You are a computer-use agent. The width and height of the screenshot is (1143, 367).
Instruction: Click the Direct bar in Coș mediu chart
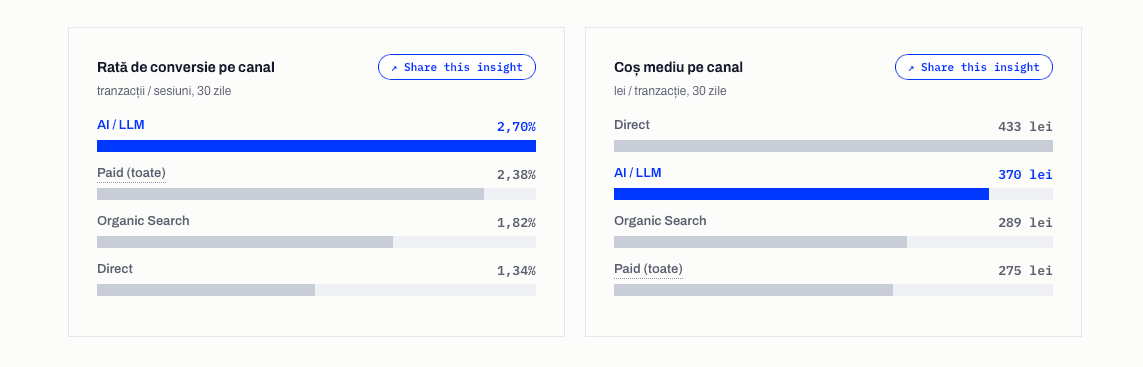(x=833, y=146)
